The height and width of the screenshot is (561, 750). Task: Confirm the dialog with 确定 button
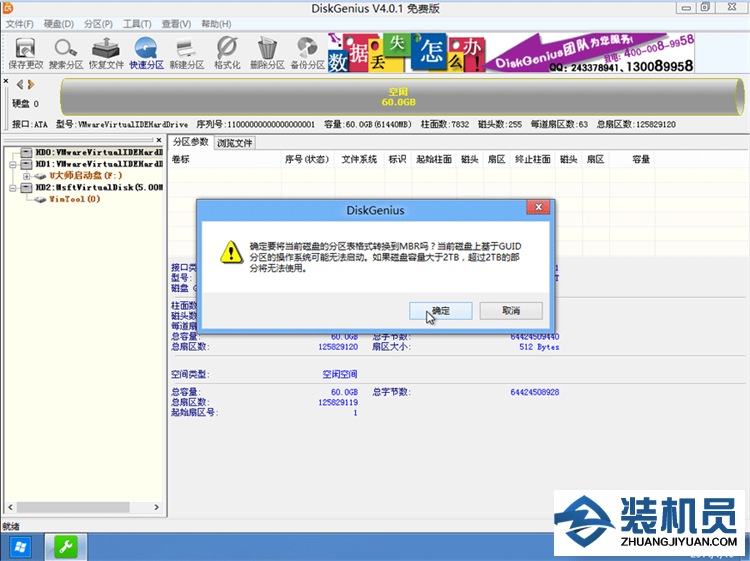coord(440,310)
